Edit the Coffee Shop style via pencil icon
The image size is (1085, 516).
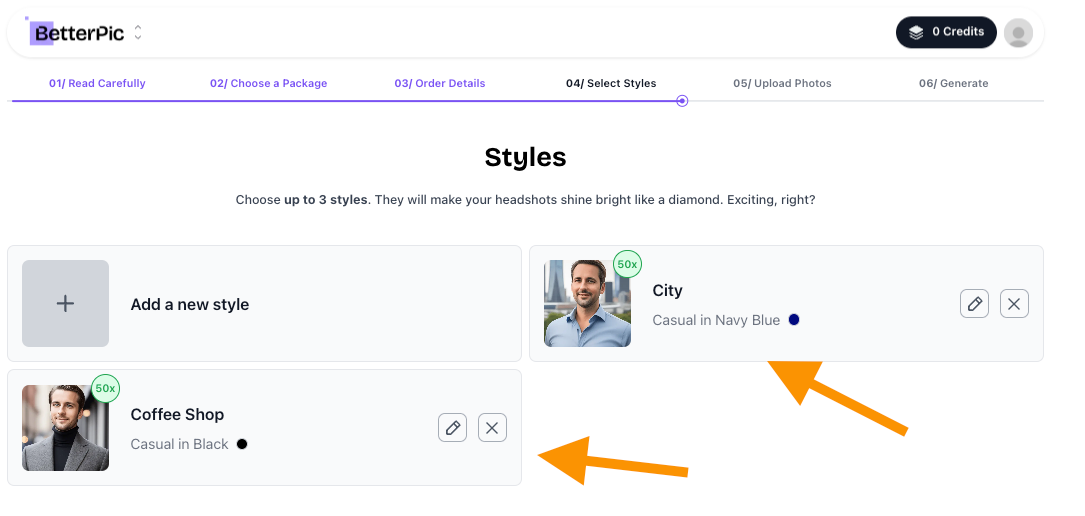(x=453, y=428)
